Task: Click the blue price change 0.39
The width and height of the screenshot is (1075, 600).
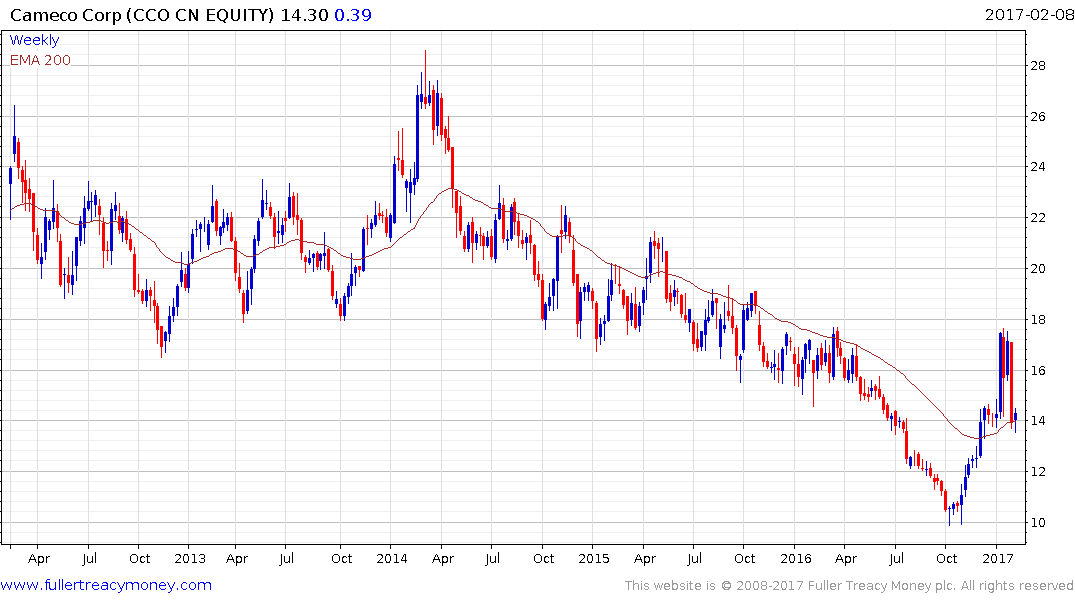Action: click(353, 15)
